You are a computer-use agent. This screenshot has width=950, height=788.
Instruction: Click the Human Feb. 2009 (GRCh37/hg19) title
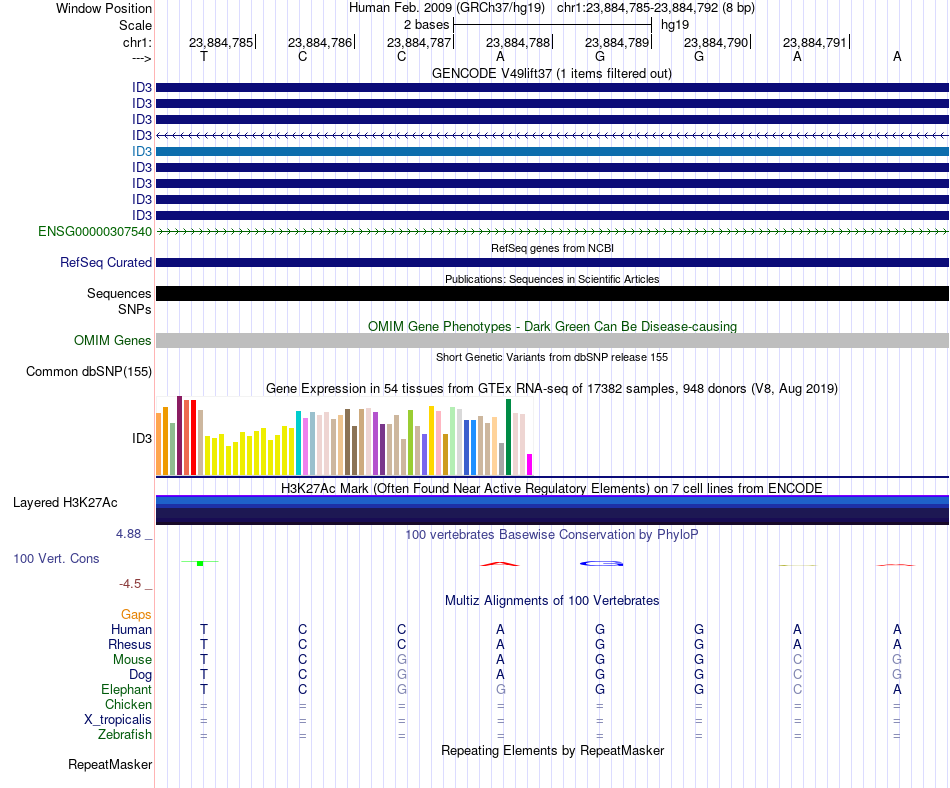pos(447,8)
